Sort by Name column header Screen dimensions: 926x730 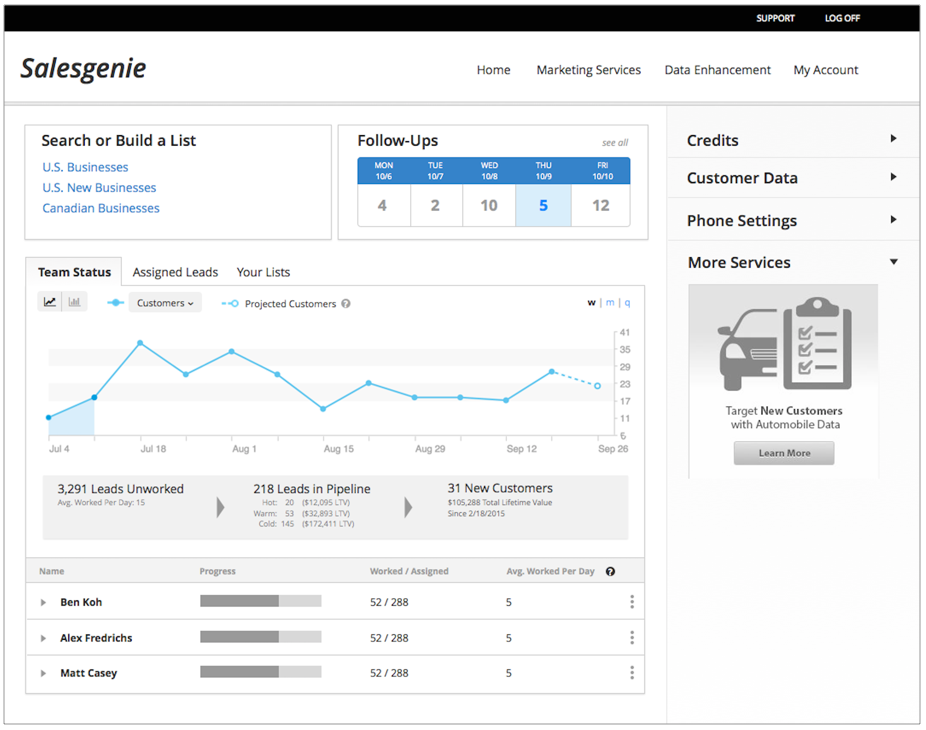coord(51,571)
